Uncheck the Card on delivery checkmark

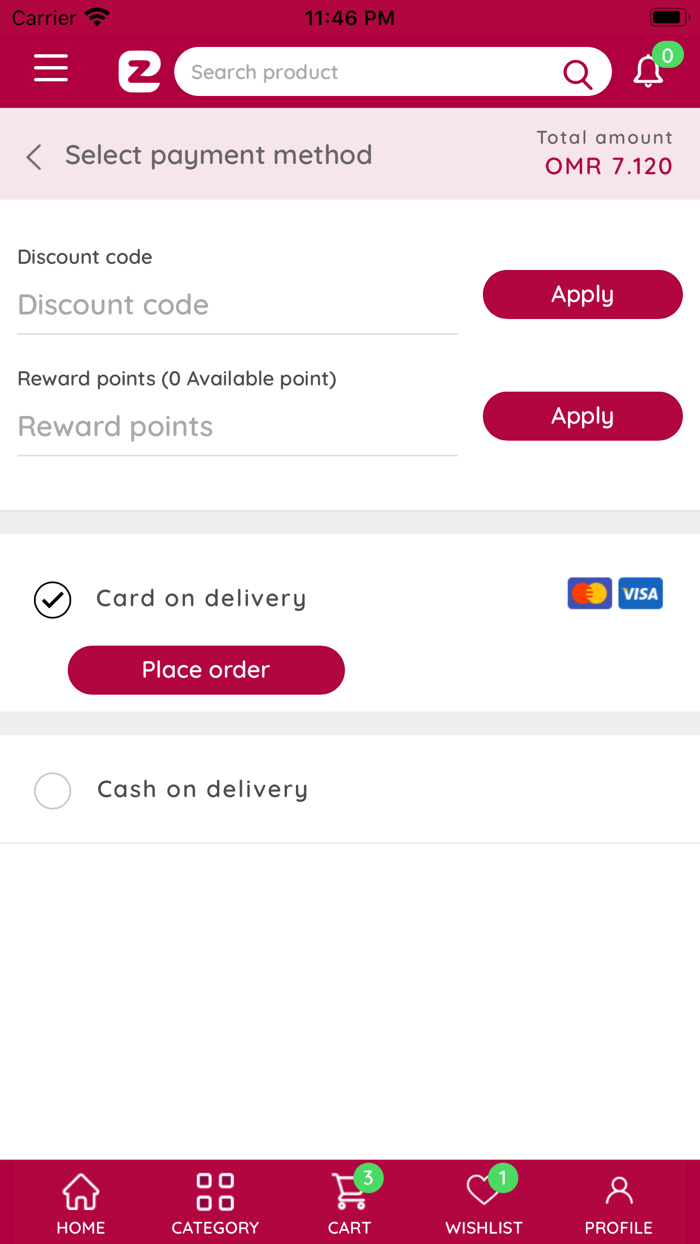coord(52,599)
